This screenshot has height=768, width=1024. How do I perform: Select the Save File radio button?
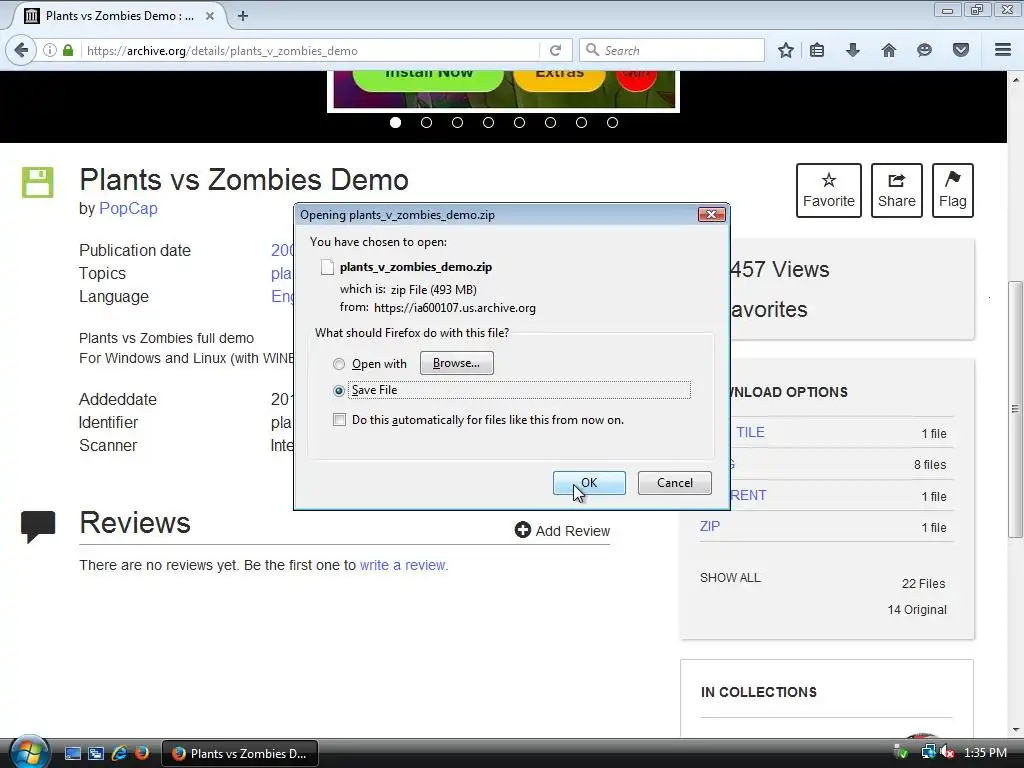point(339,391)
